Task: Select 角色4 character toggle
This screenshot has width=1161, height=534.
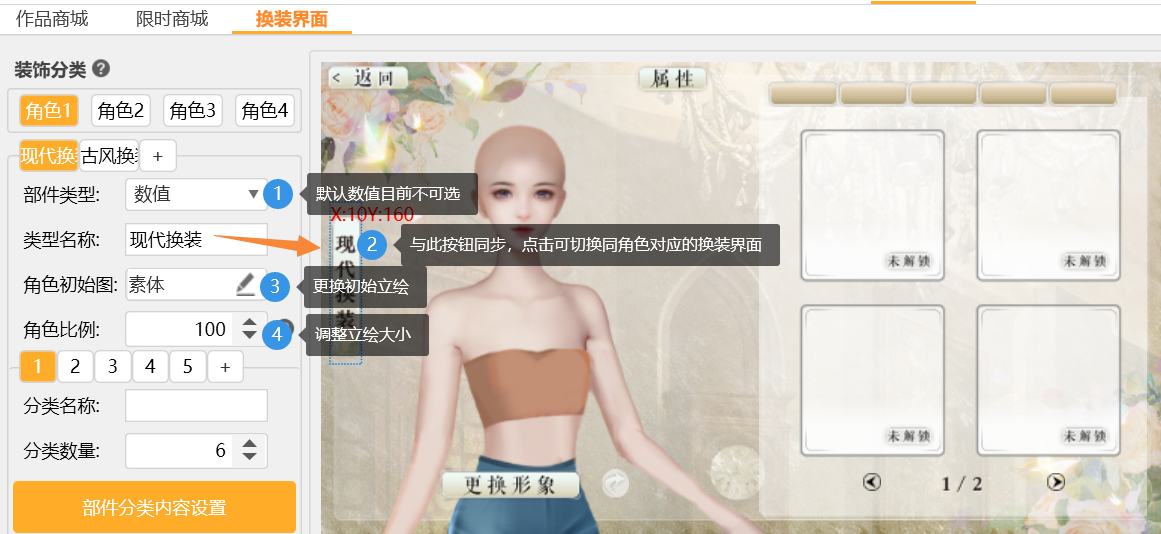Action: point(265,110)
